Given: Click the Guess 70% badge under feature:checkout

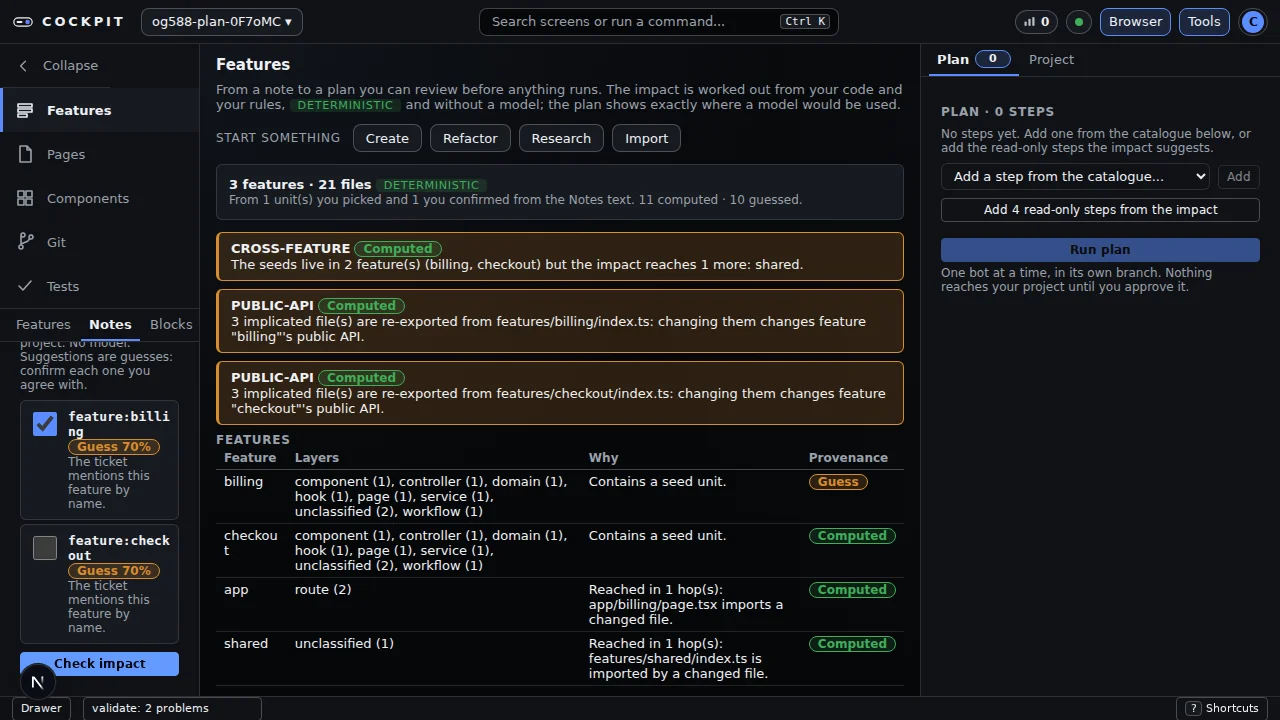Looking at the screenshot, I should point(114,571).
